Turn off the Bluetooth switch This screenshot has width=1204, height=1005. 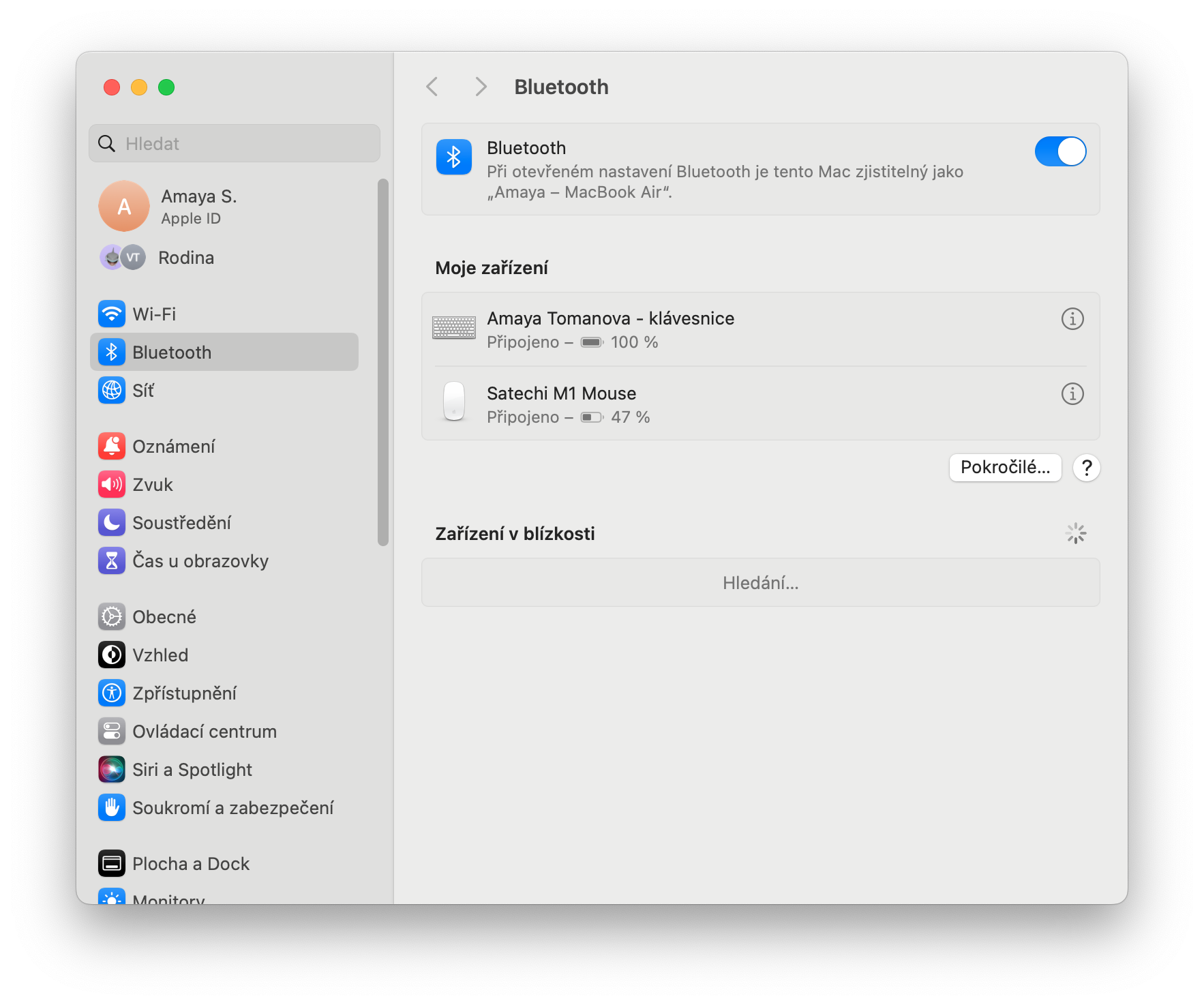pos(1060,151)
